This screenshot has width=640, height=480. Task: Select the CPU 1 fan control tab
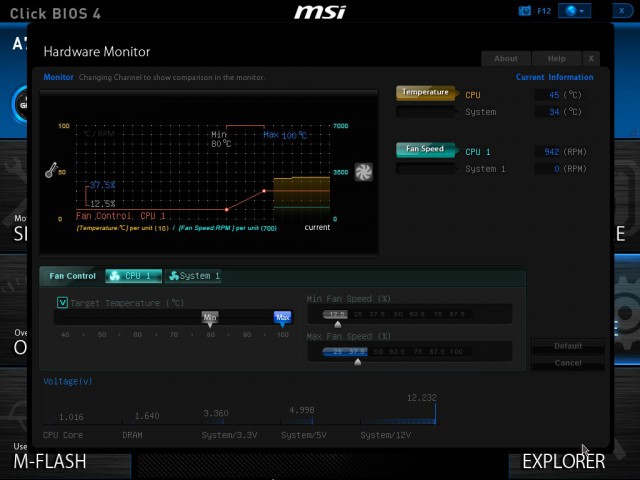(x=133, y=276)
